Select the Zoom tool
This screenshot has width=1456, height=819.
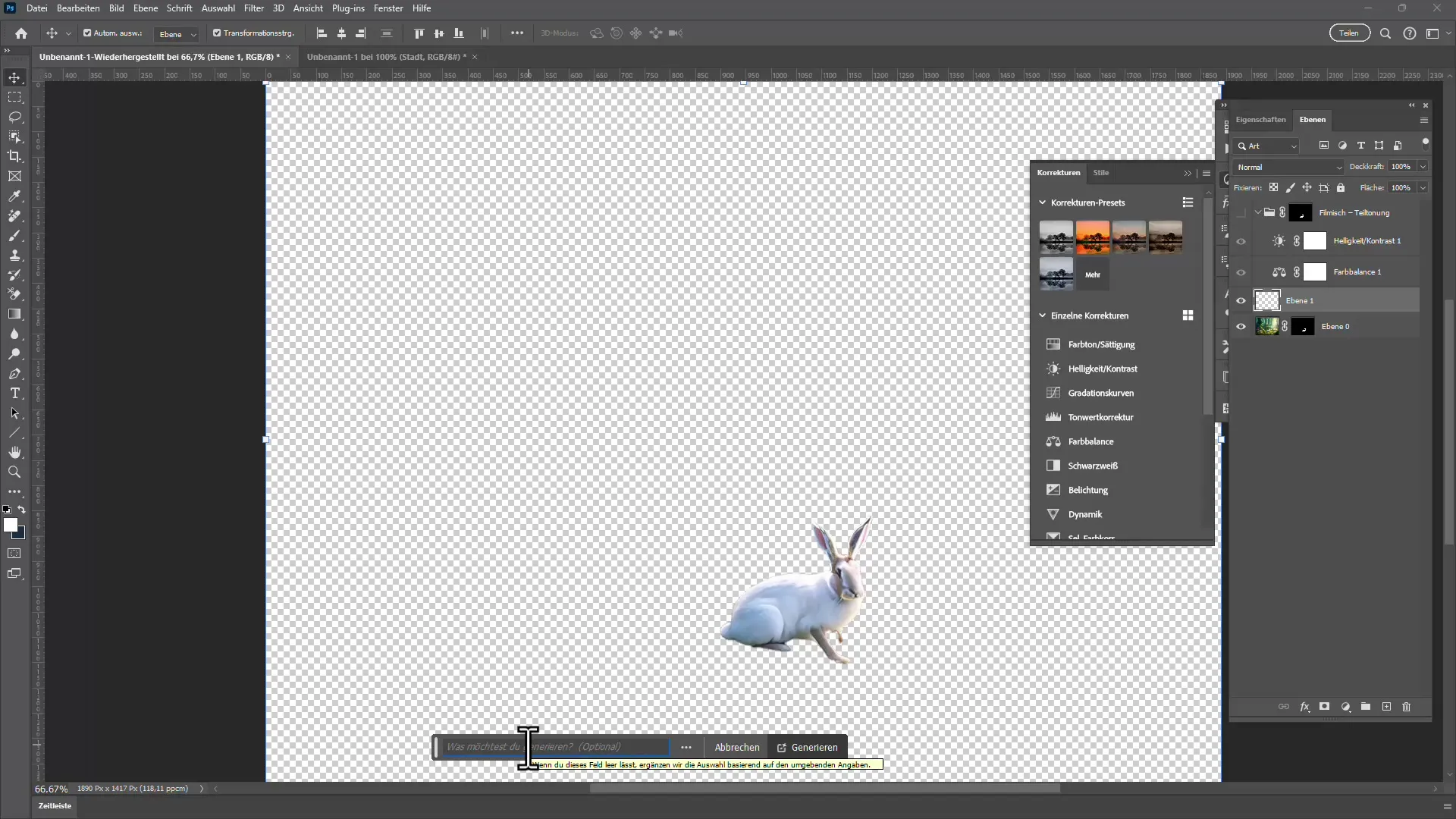click(x=15, y=471)
